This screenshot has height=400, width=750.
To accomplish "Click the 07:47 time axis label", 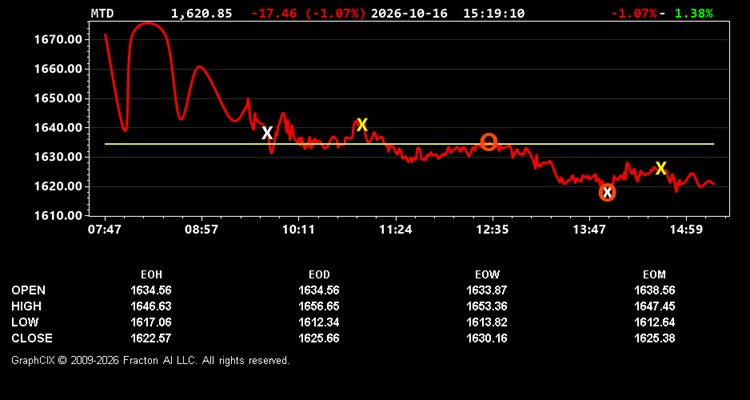I will click(105, 230).
